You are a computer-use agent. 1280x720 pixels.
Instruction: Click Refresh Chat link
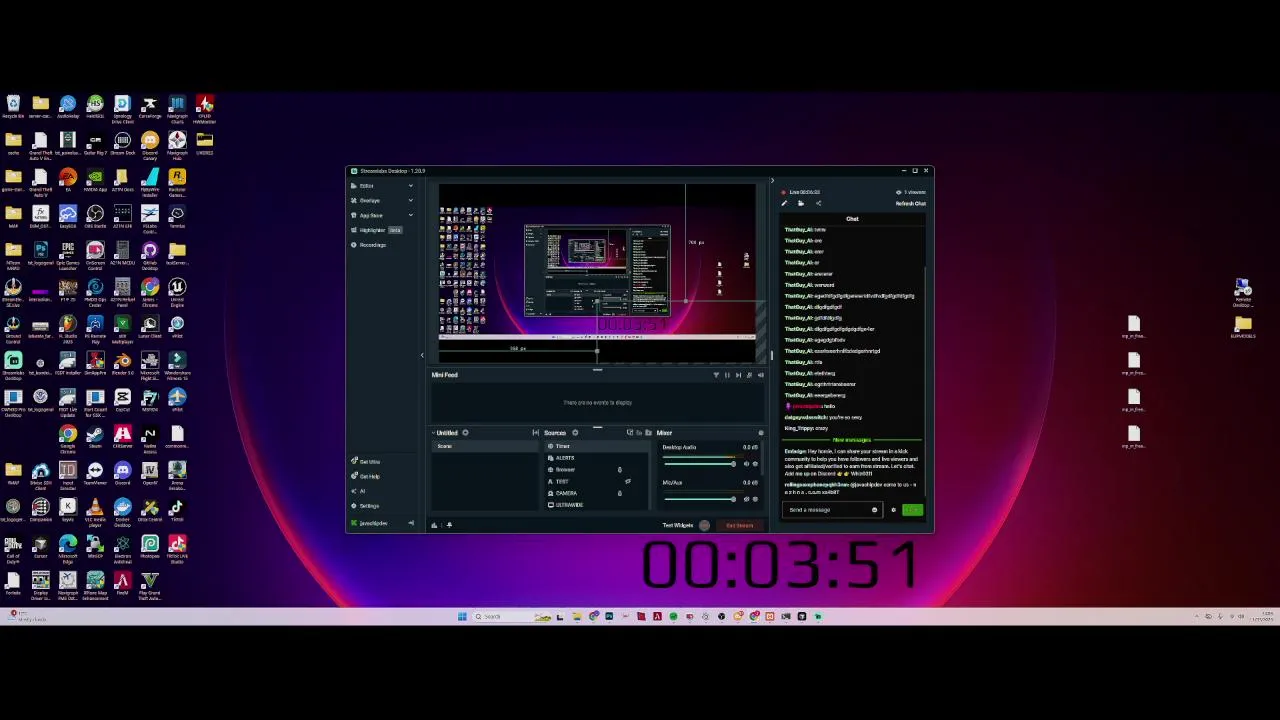[x=910, y=204]
